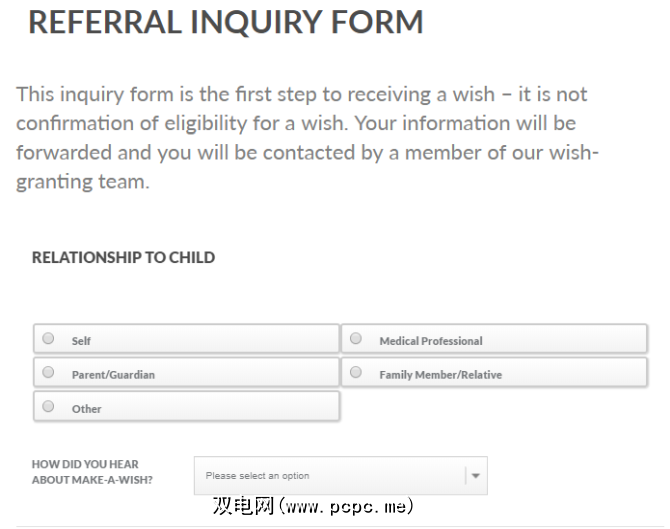Viewport: 670px width, 529px height.
Task: Select the "Self" radio button
Action: pyautogui.click(x=48, y=339)
